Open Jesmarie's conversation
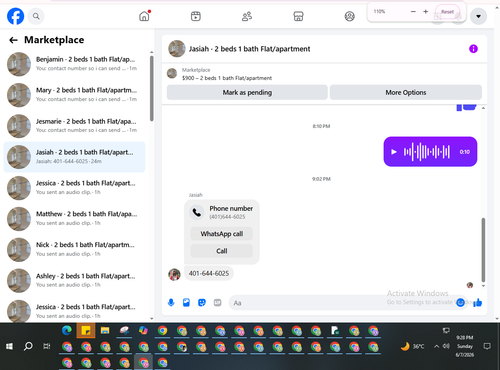The height and width of the screenshot is (370, 500). coord(74,126)
